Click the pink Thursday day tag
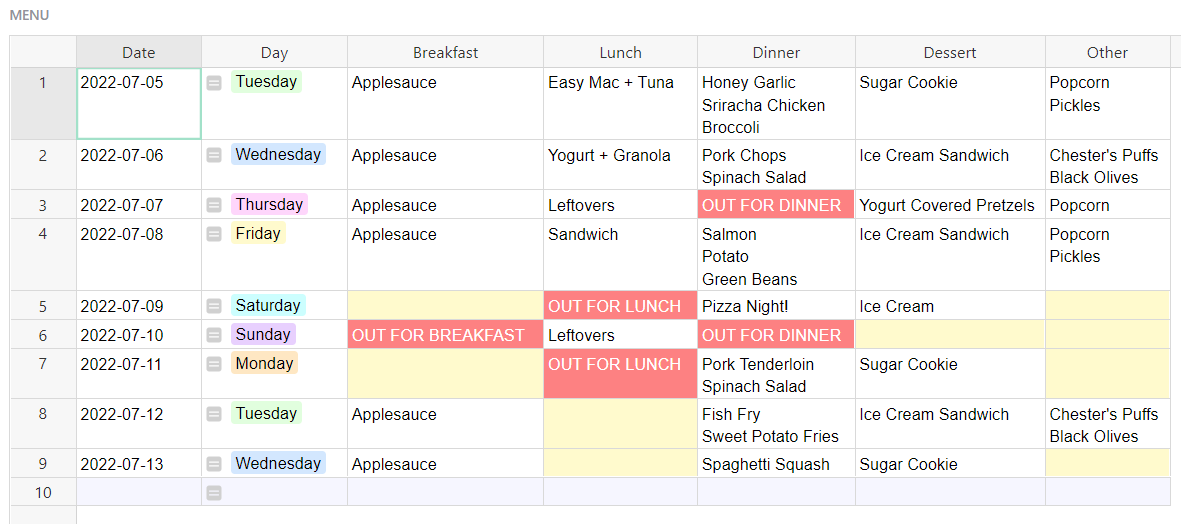This screenshot has width=1181, height=524. click(268, 205)
